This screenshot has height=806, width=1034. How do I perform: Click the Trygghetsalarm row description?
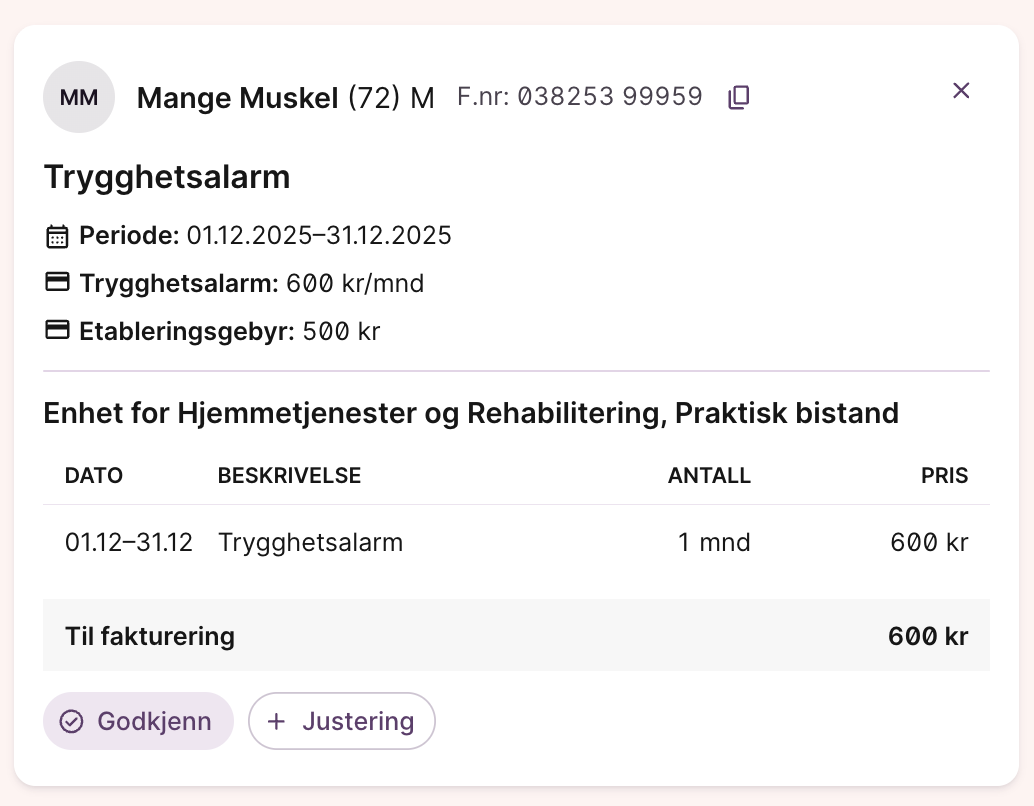(x=310, y=543)
